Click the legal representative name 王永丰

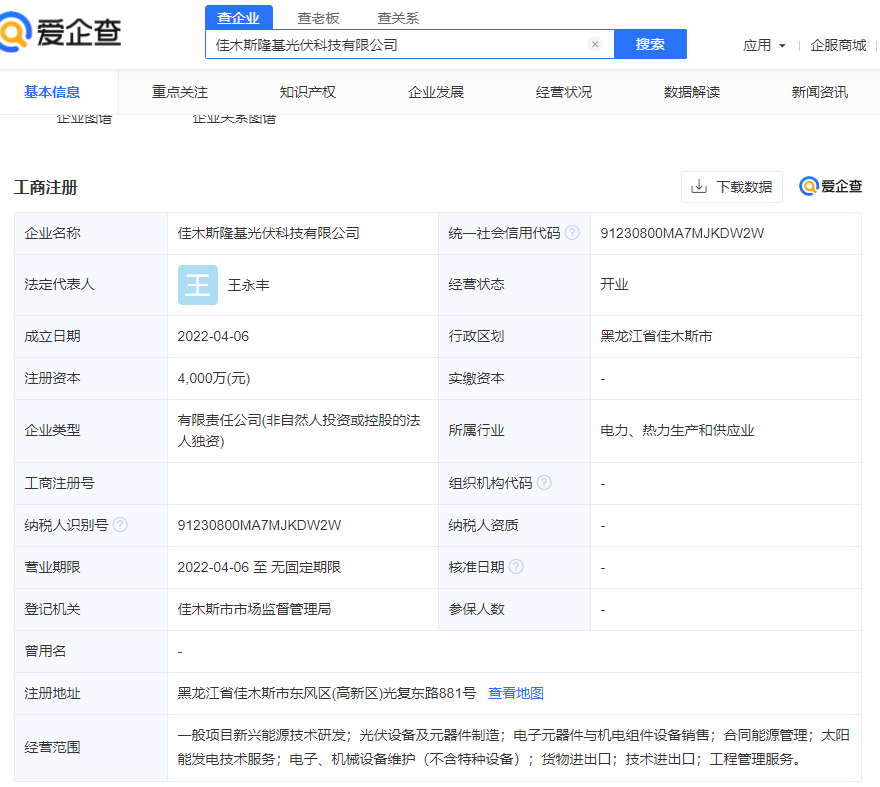pos(249,285)
